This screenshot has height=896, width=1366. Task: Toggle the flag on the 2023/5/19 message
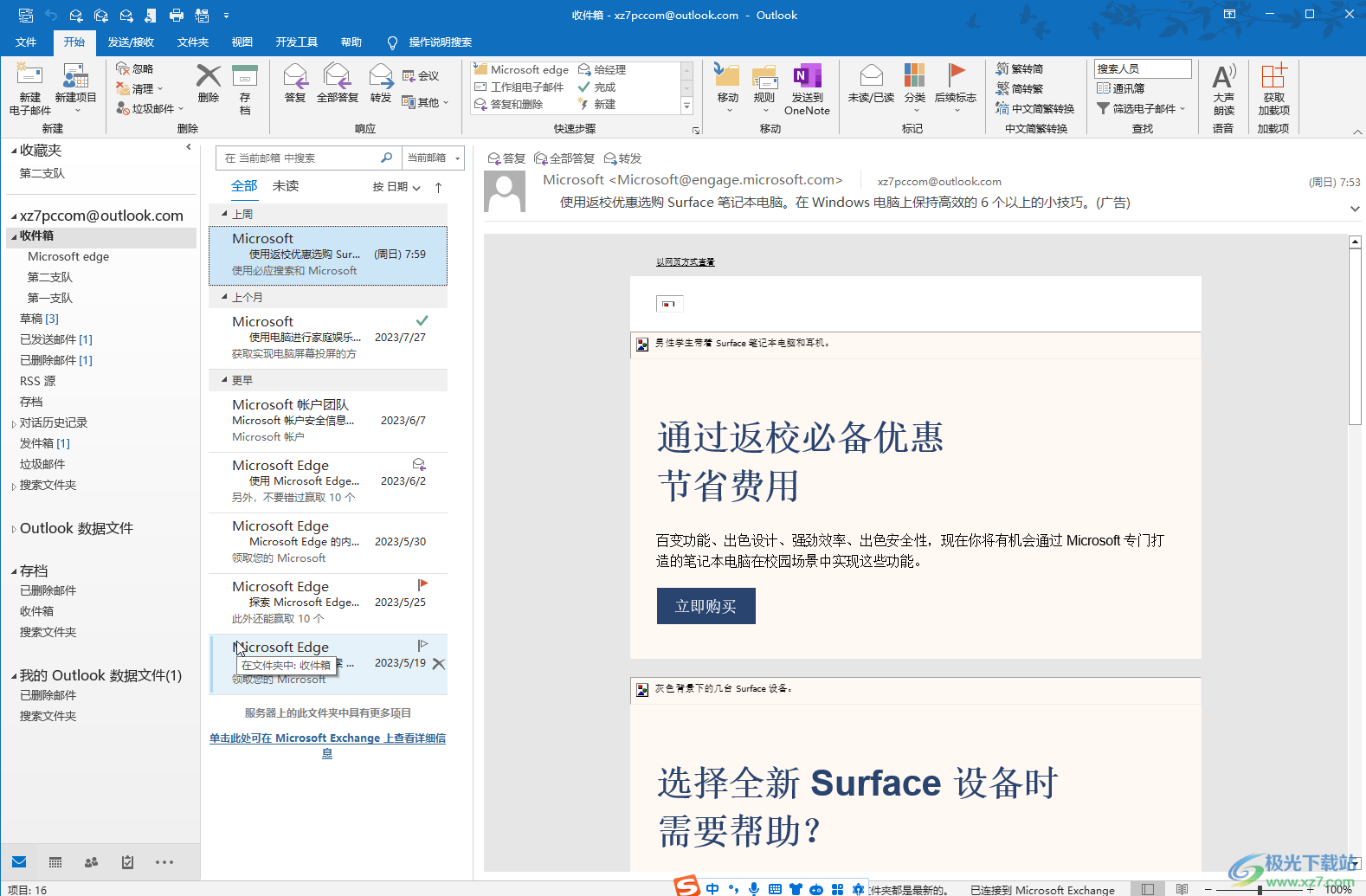pyautogui.click(x=422, y=646)
